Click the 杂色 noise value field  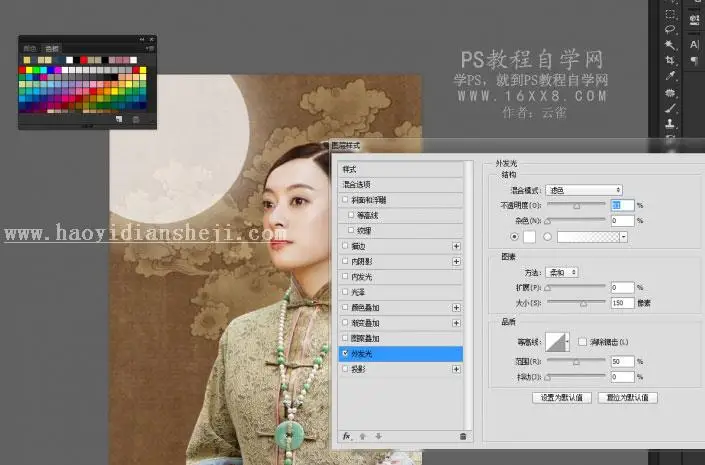click(622, 221)
